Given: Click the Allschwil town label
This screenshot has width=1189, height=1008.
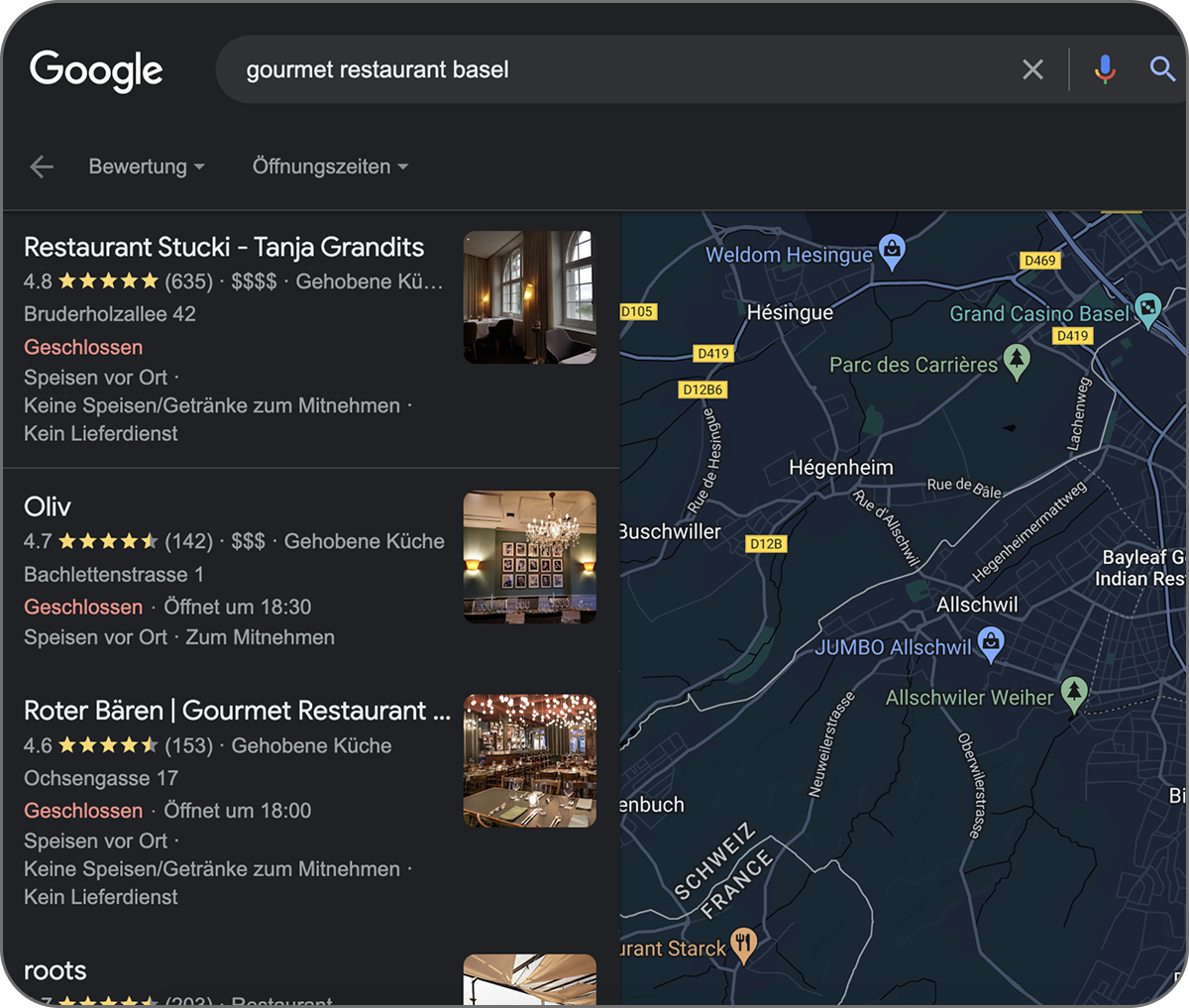Looking at the screenshot, I should pos(977,604).
